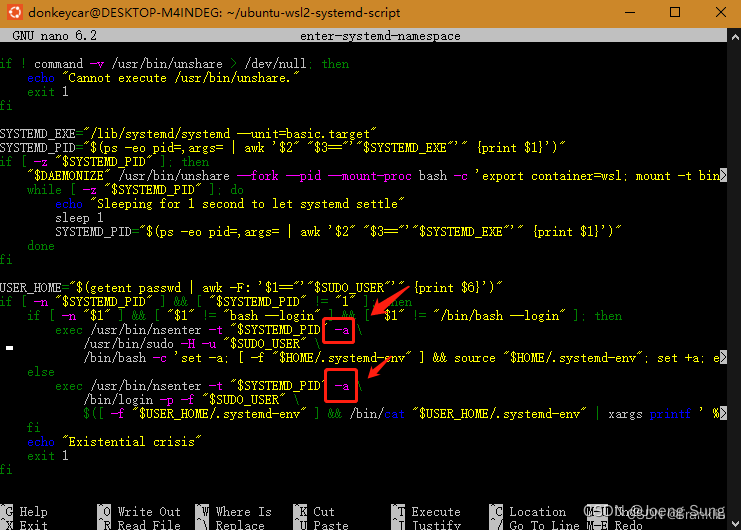Click the echo "Existential crisis" line
741x530 pixels.
[x=114, y=442]
